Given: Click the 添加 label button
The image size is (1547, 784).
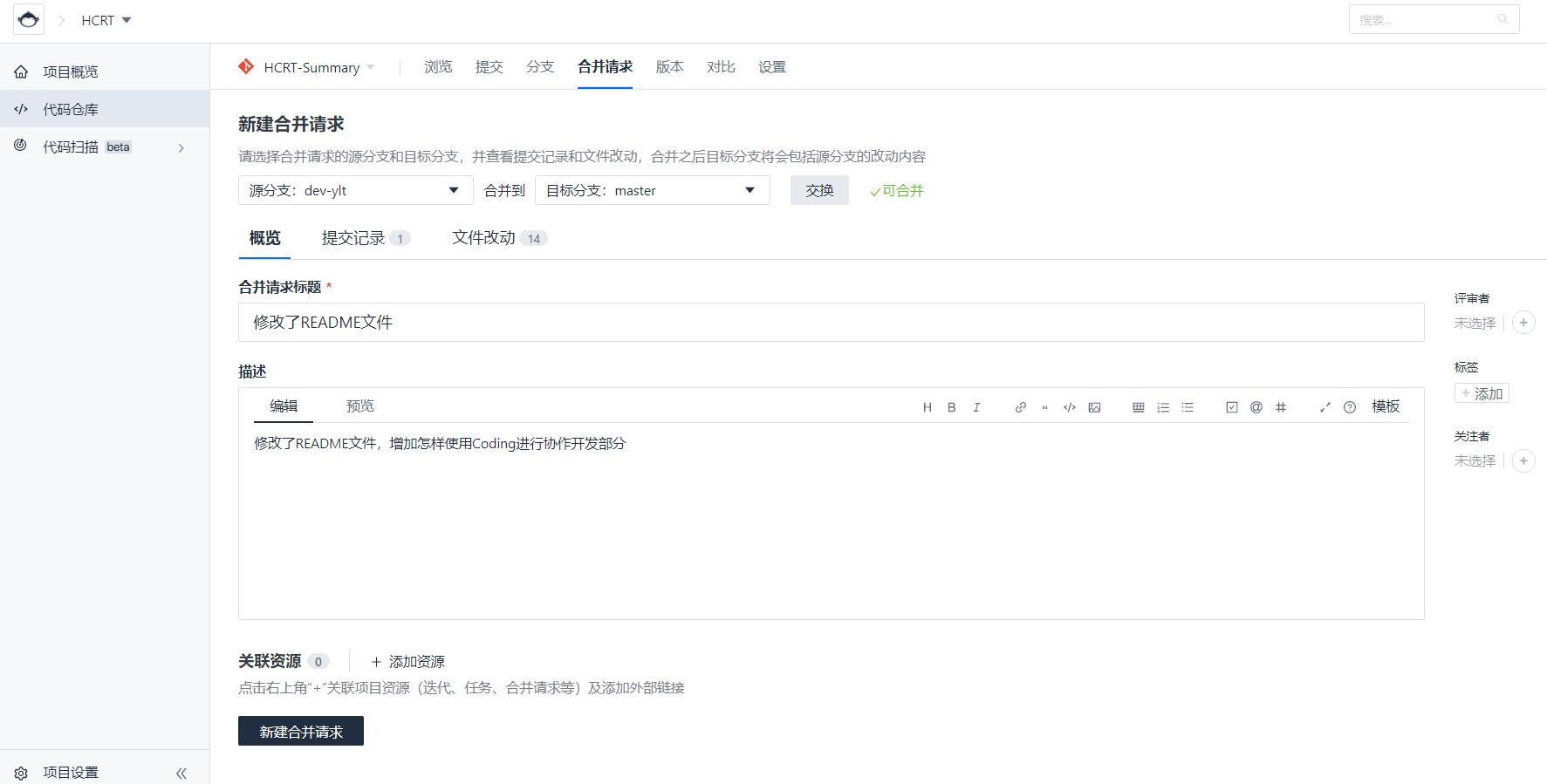Looking at the screenshot, I should tap(1482, 393).
